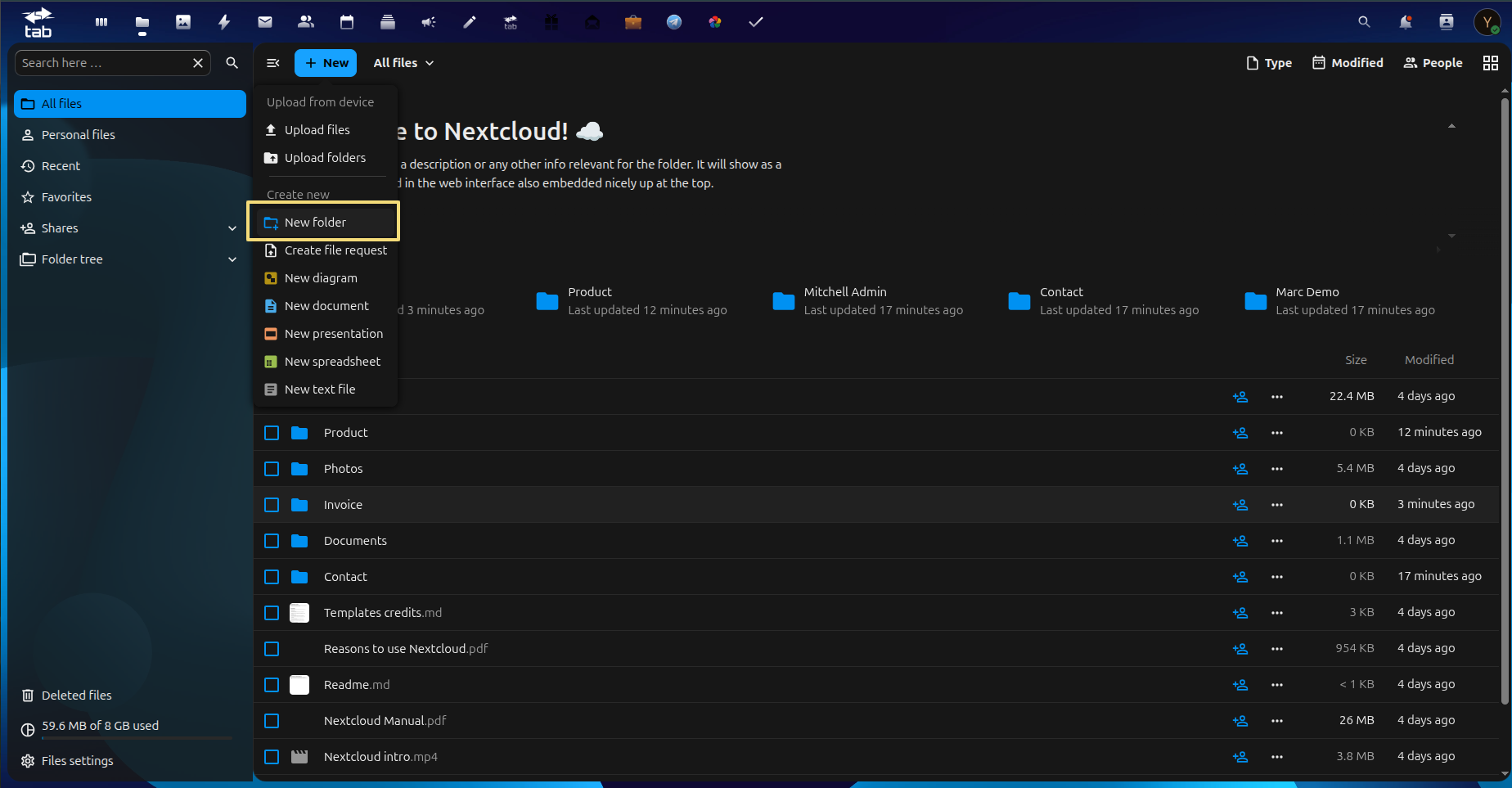Choose New spreadsheet from the menu
Viewport: 1512px width, 788px height.
tap(326, 362)
